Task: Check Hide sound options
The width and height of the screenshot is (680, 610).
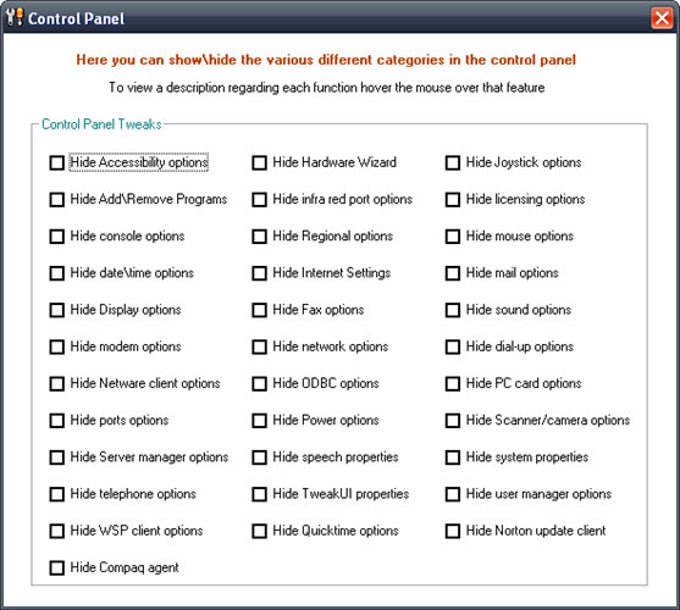Action: click(453, 310)
